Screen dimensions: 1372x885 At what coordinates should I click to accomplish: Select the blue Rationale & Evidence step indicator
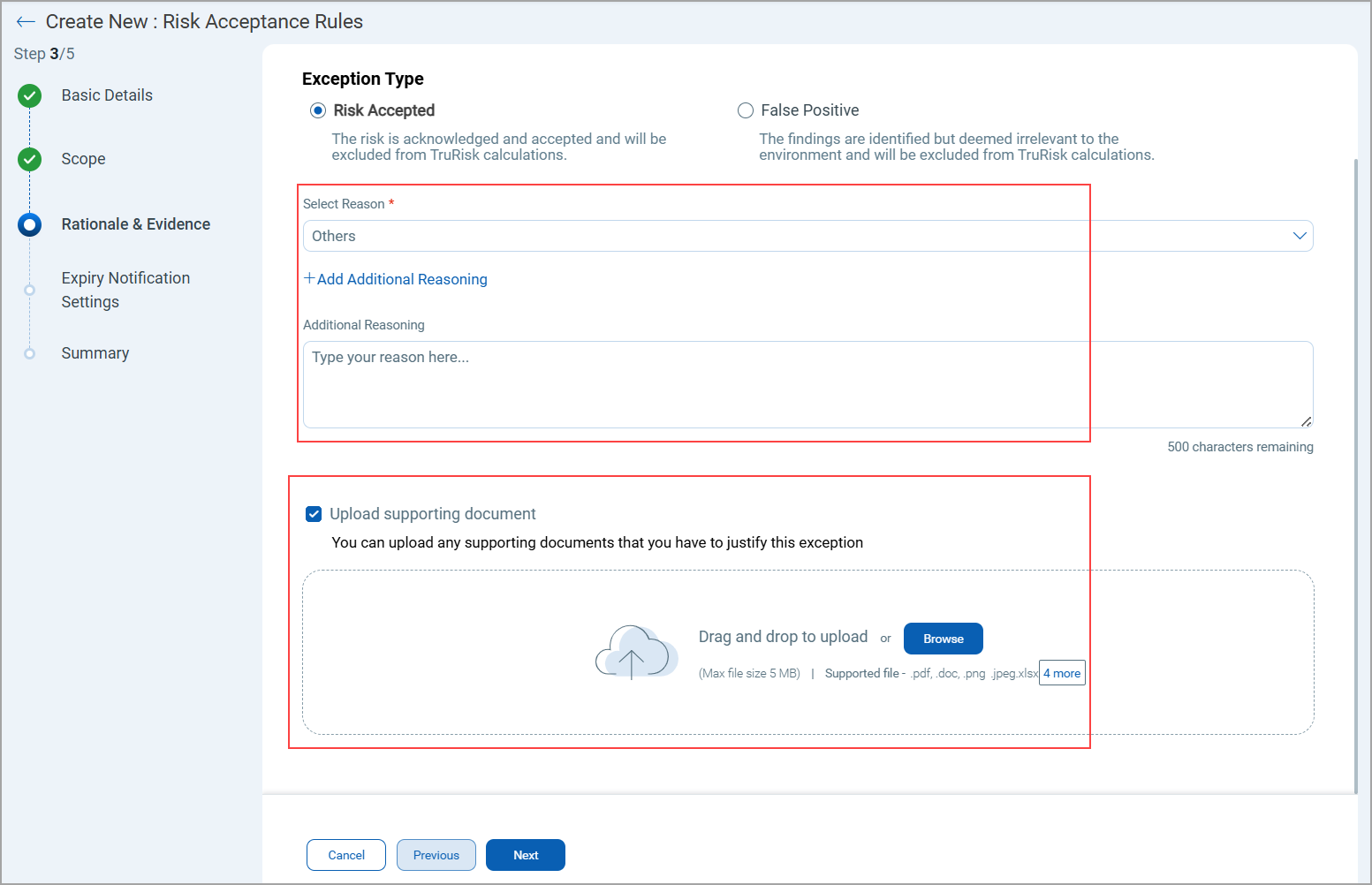(x=29, y=224)
